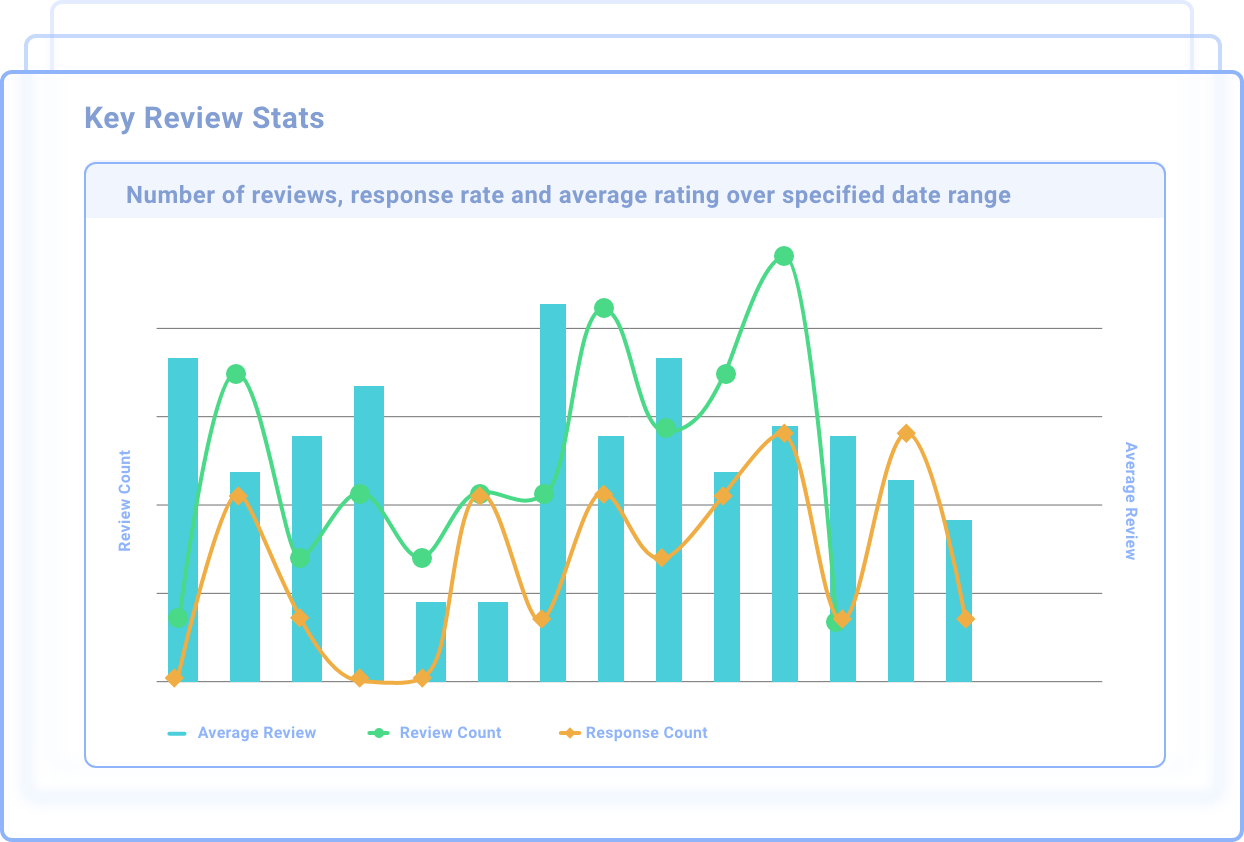Select the last orange diamond on the right
1244x842 pixels.
(x=965, y=619)
